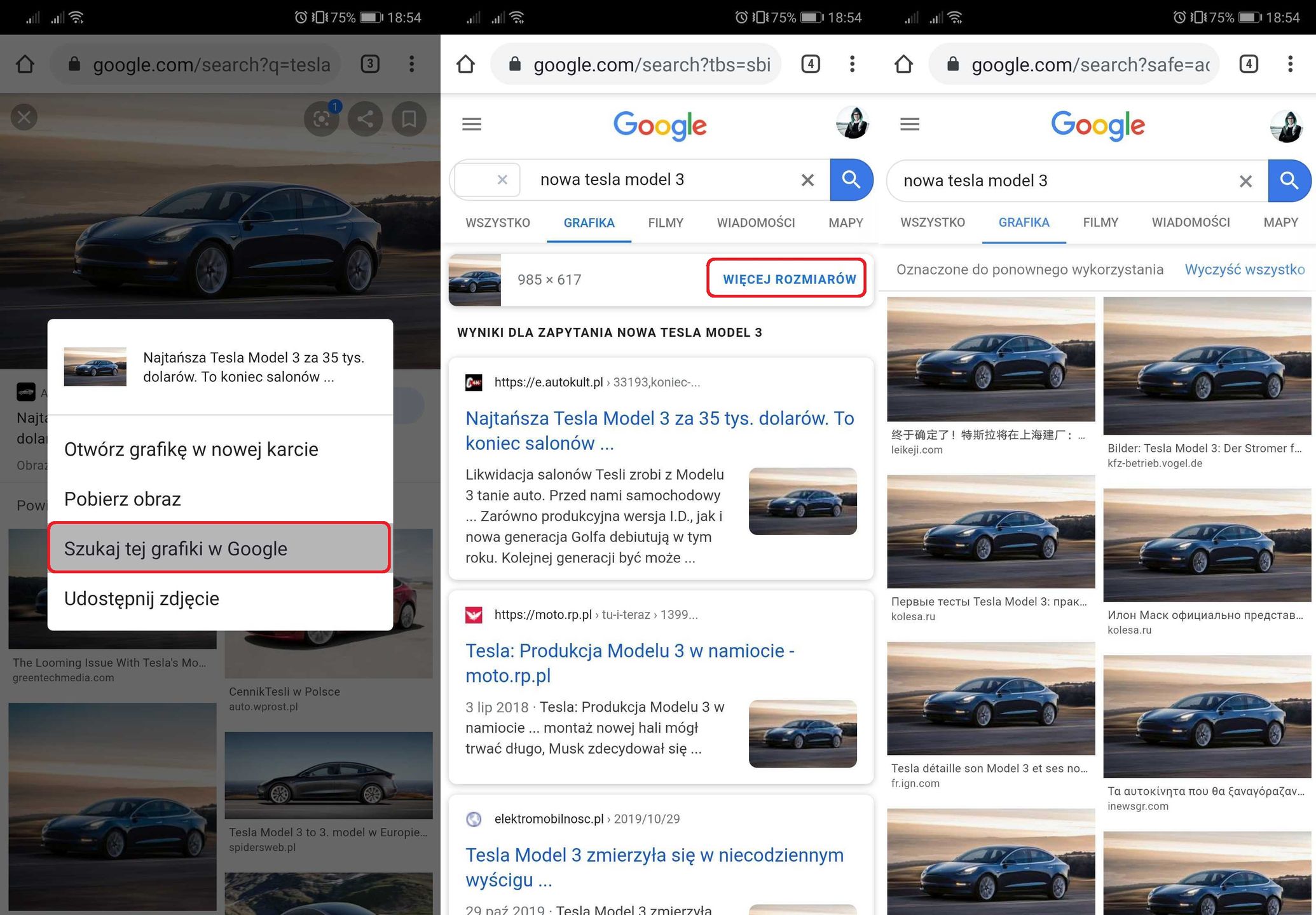Screen dimensions: 1316x915
Task: Switch to the FILMY tab
Action: coord(665,222)
